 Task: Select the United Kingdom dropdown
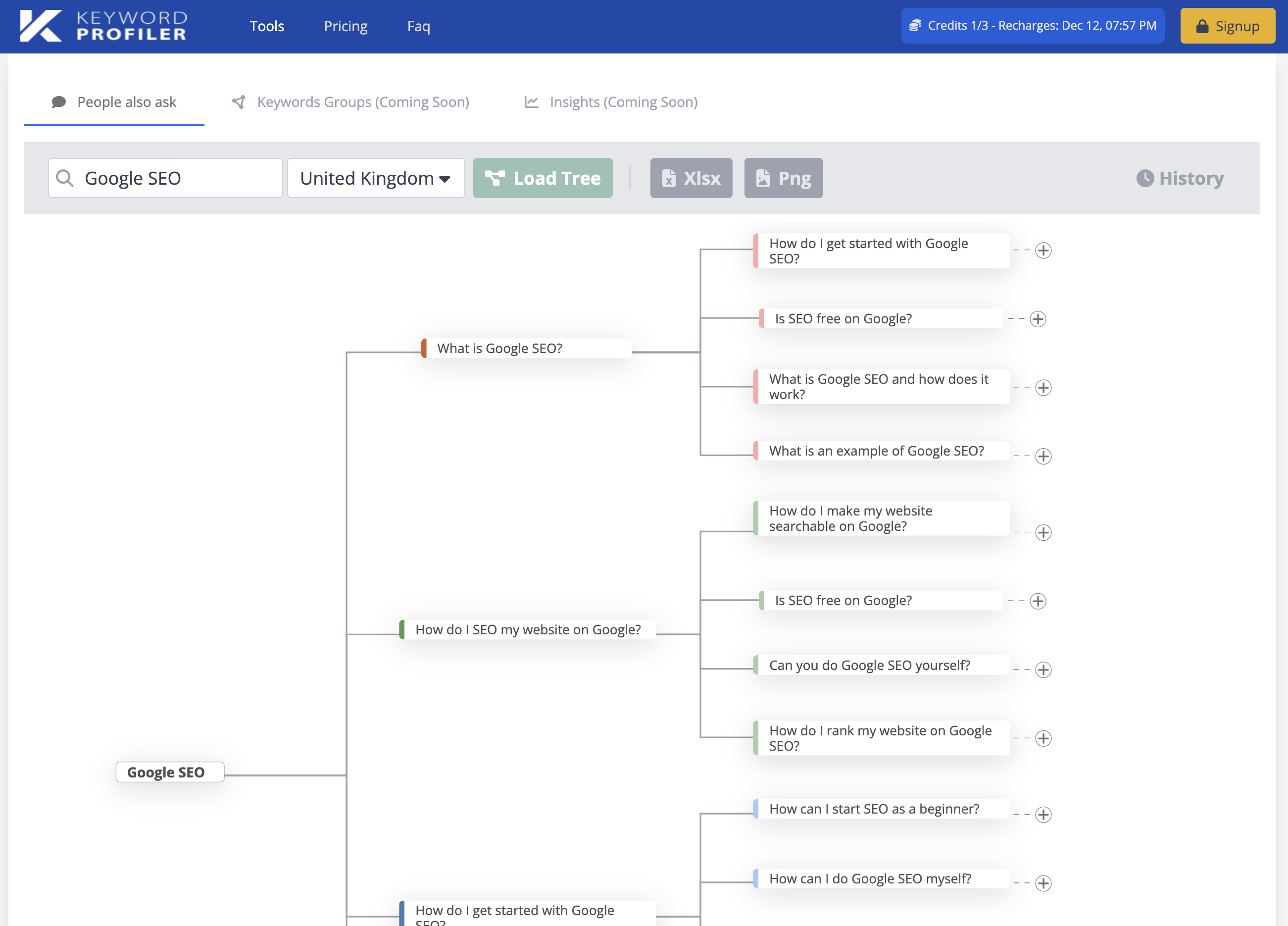pyautogui.click(x=375, y=177)
